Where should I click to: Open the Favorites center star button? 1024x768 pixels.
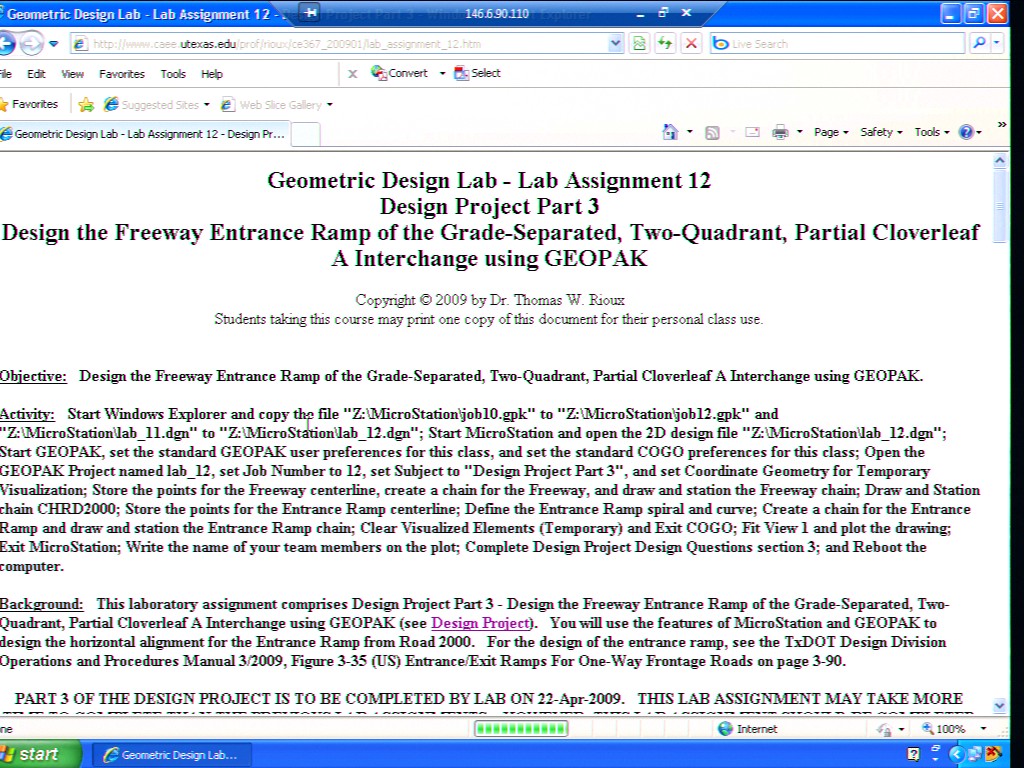(x=29, y=104)
